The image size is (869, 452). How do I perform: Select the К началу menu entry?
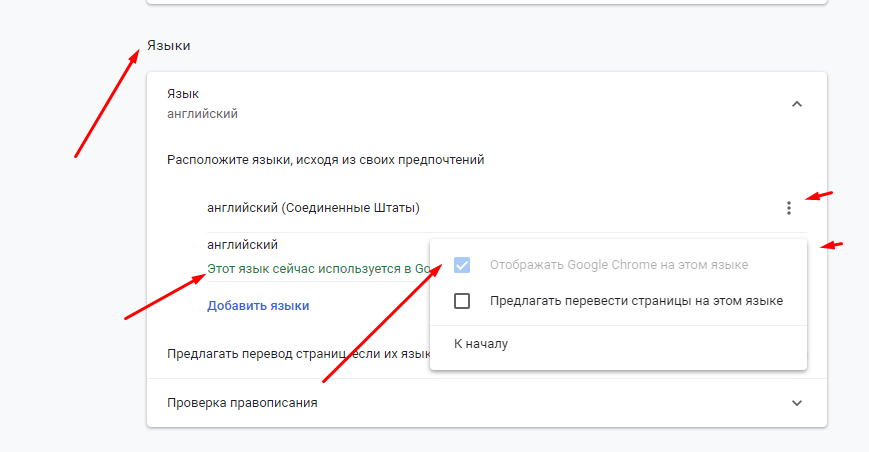[481, 344]
